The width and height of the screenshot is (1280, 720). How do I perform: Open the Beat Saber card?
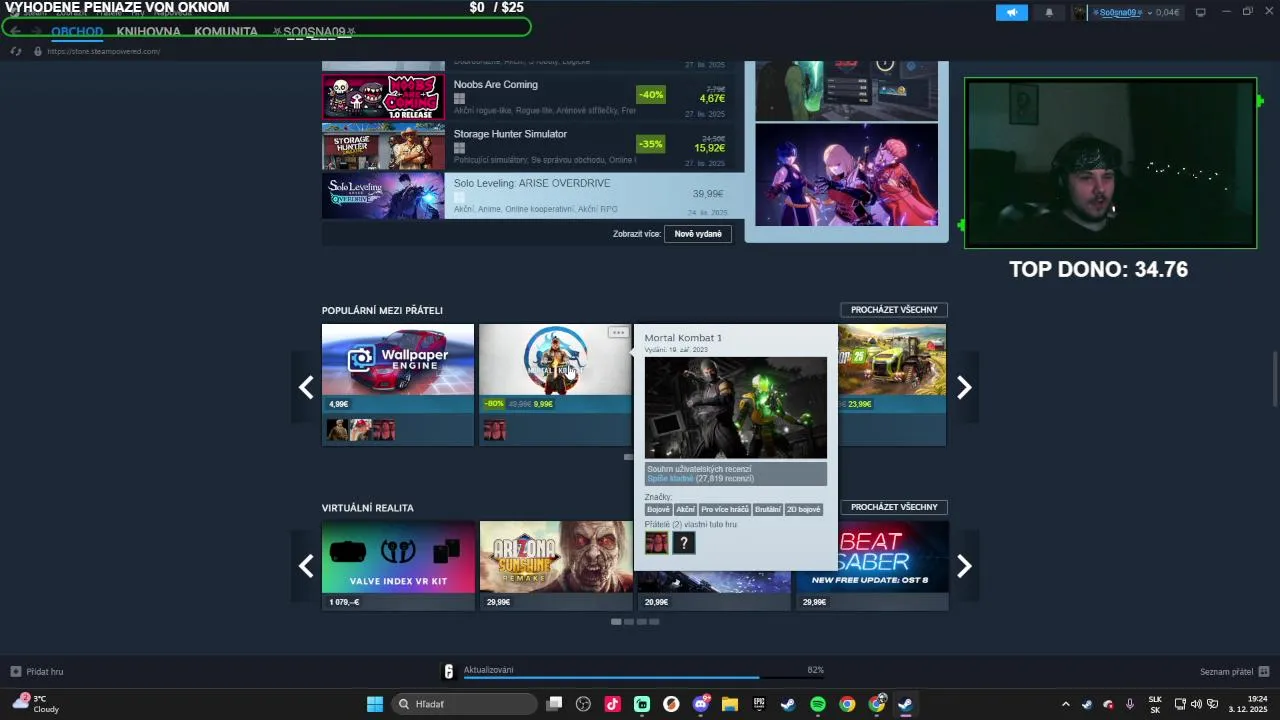click(x=873, y=565)
